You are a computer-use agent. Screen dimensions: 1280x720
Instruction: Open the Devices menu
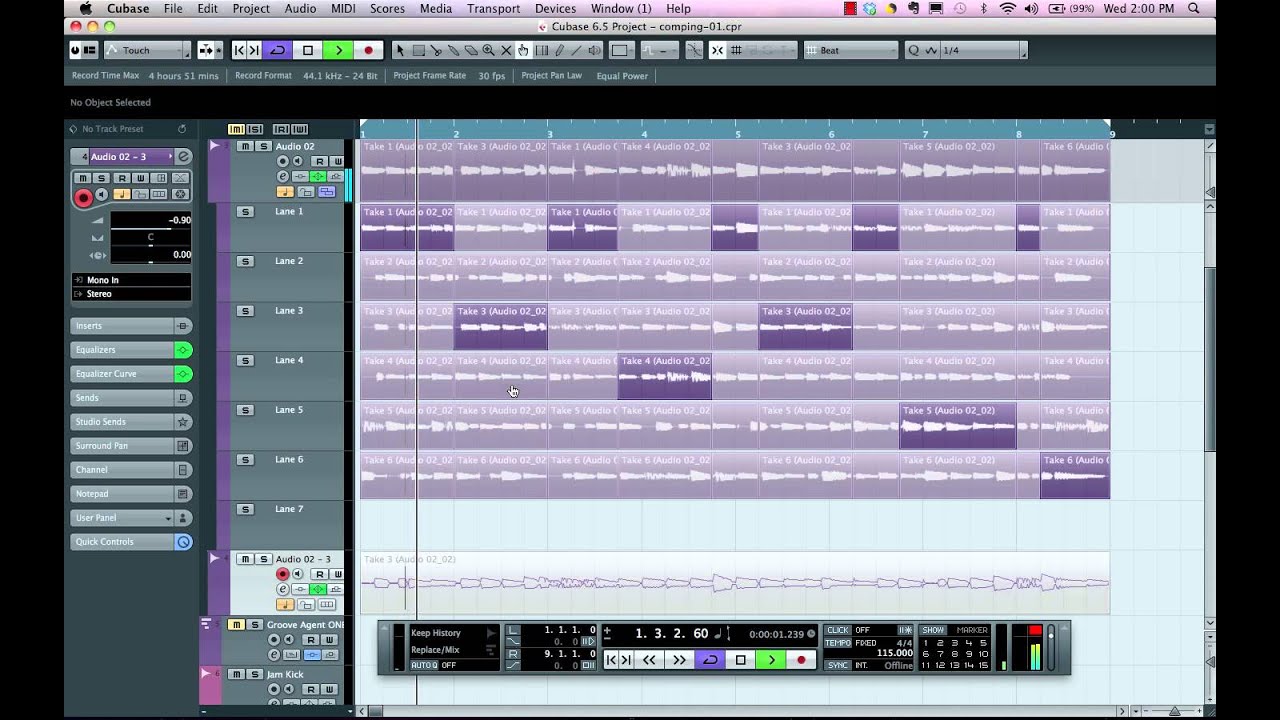click(x=555, y=8)
